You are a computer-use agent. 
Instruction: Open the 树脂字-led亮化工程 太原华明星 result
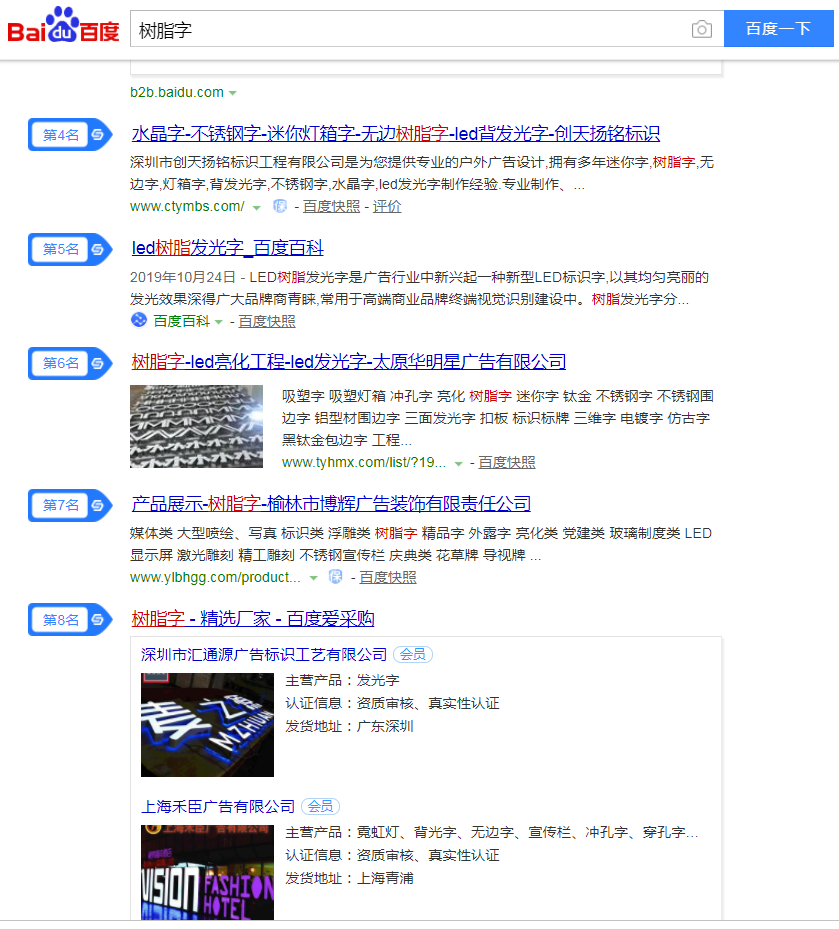coord(348,361)
